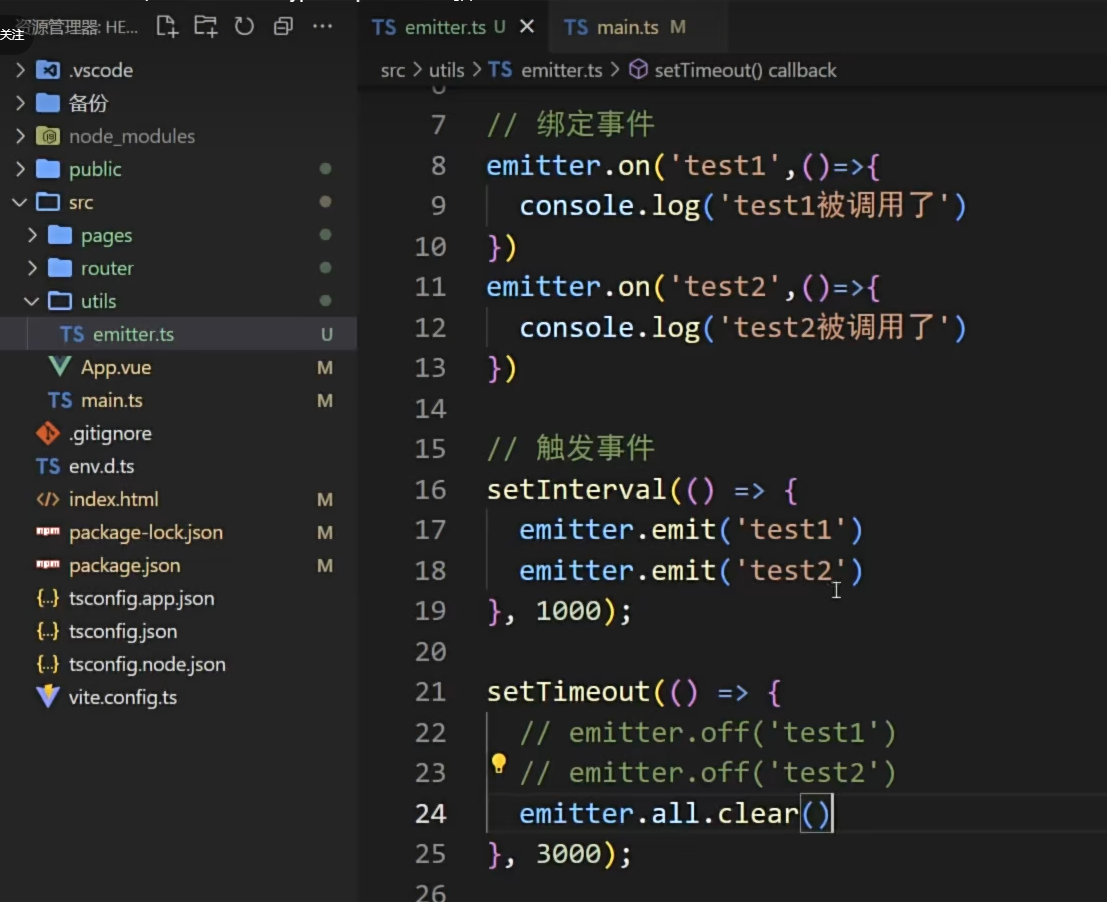Open vite.config.ts file in explorer
The height and width of the screenshot is (902, 1107).
[x=122, y=697]
